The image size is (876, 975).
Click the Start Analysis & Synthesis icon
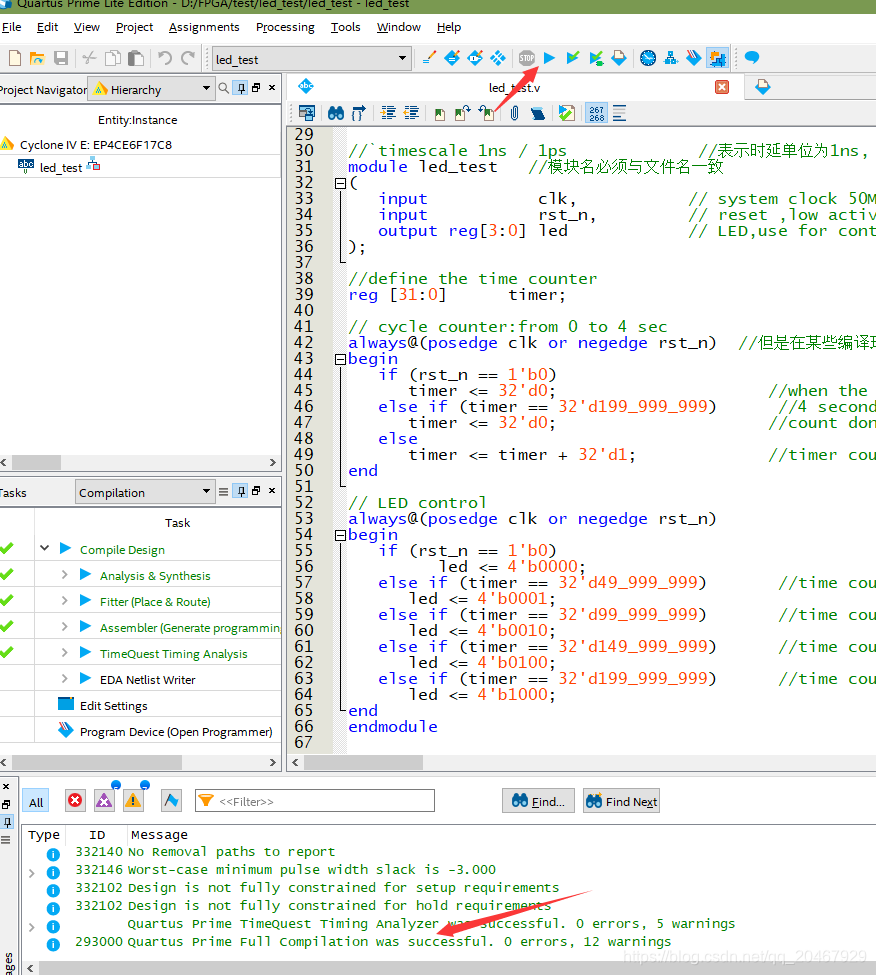pos(573,58)
